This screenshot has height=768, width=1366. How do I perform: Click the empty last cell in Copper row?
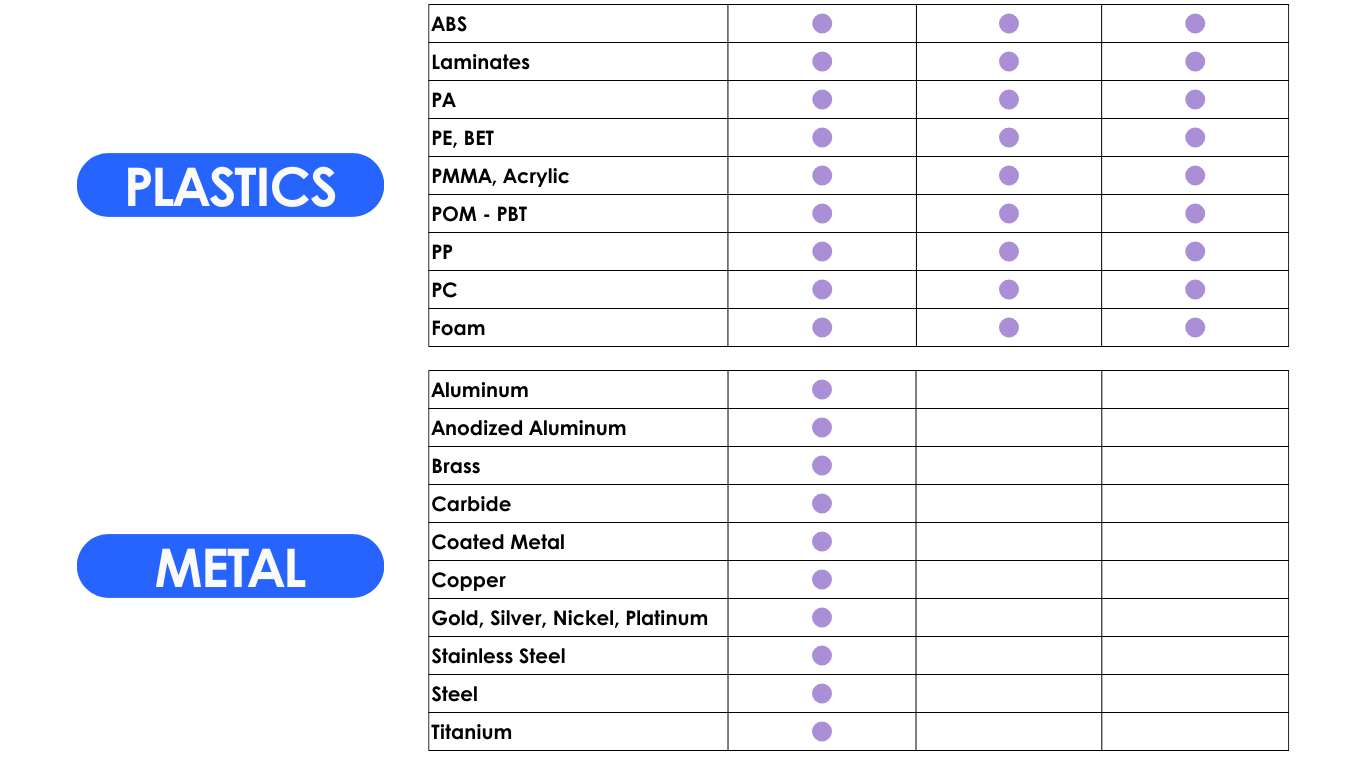coord(1195,580)
